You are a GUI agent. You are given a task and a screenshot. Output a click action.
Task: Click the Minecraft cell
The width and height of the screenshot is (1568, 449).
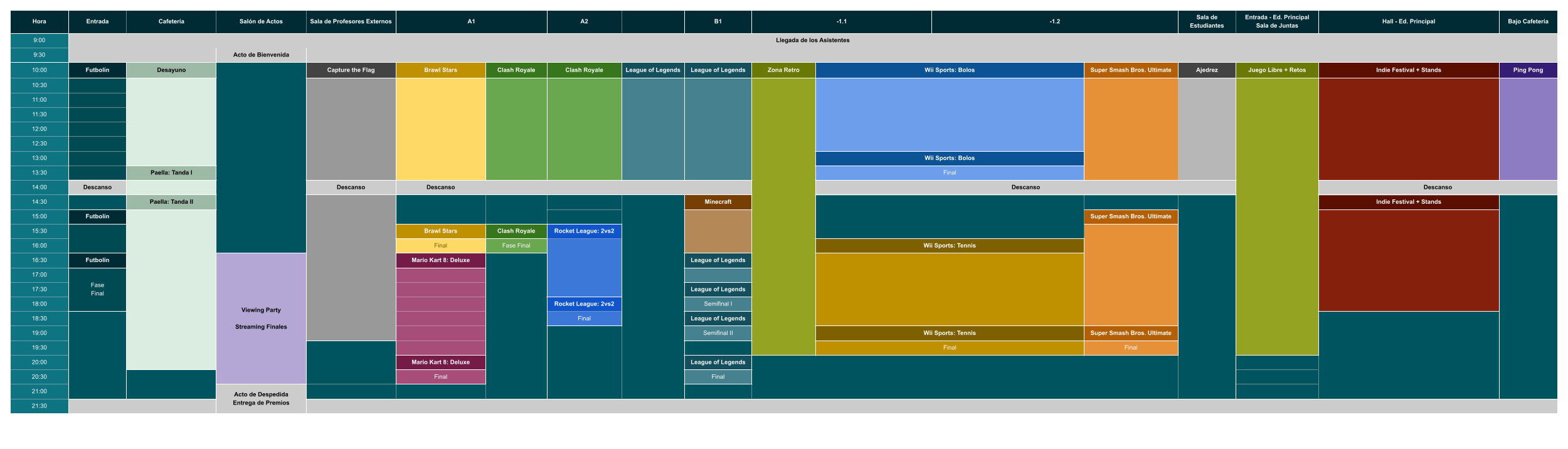click(718, 202)
